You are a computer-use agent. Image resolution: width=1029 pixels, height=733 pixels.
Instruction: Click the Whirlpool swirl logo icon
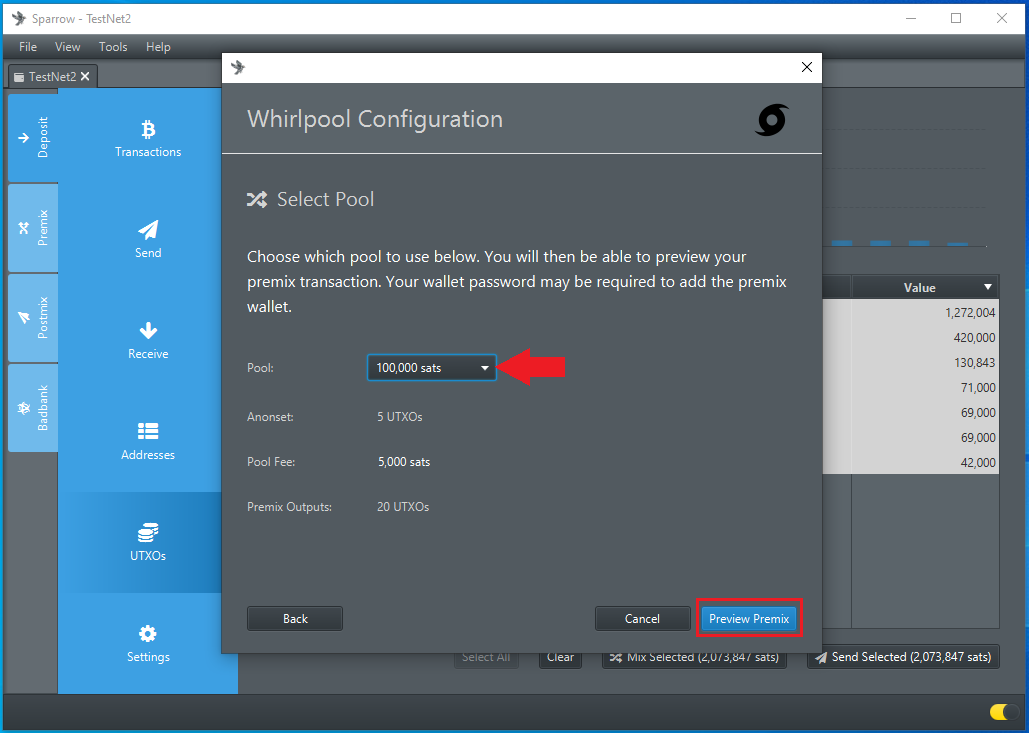[x=771, y=120]
